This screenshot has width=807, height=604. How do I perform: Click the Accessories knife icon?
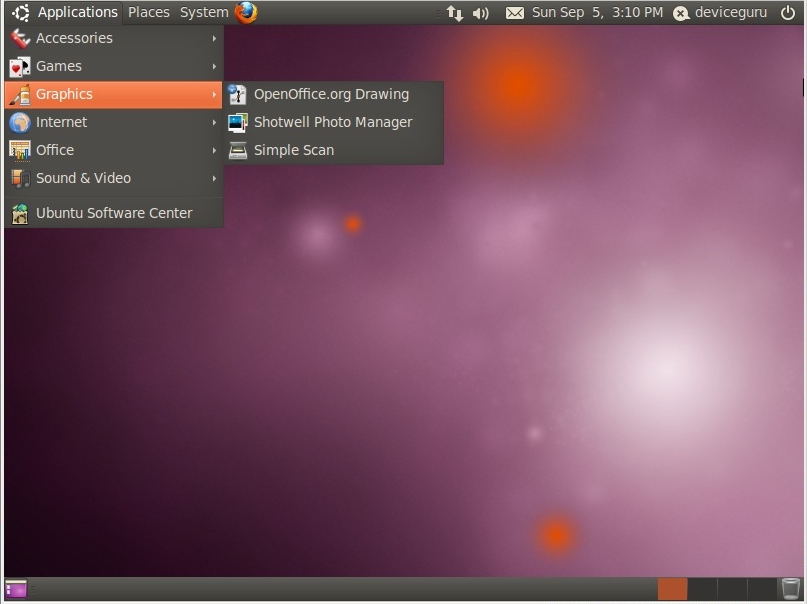tap(20, 38)
